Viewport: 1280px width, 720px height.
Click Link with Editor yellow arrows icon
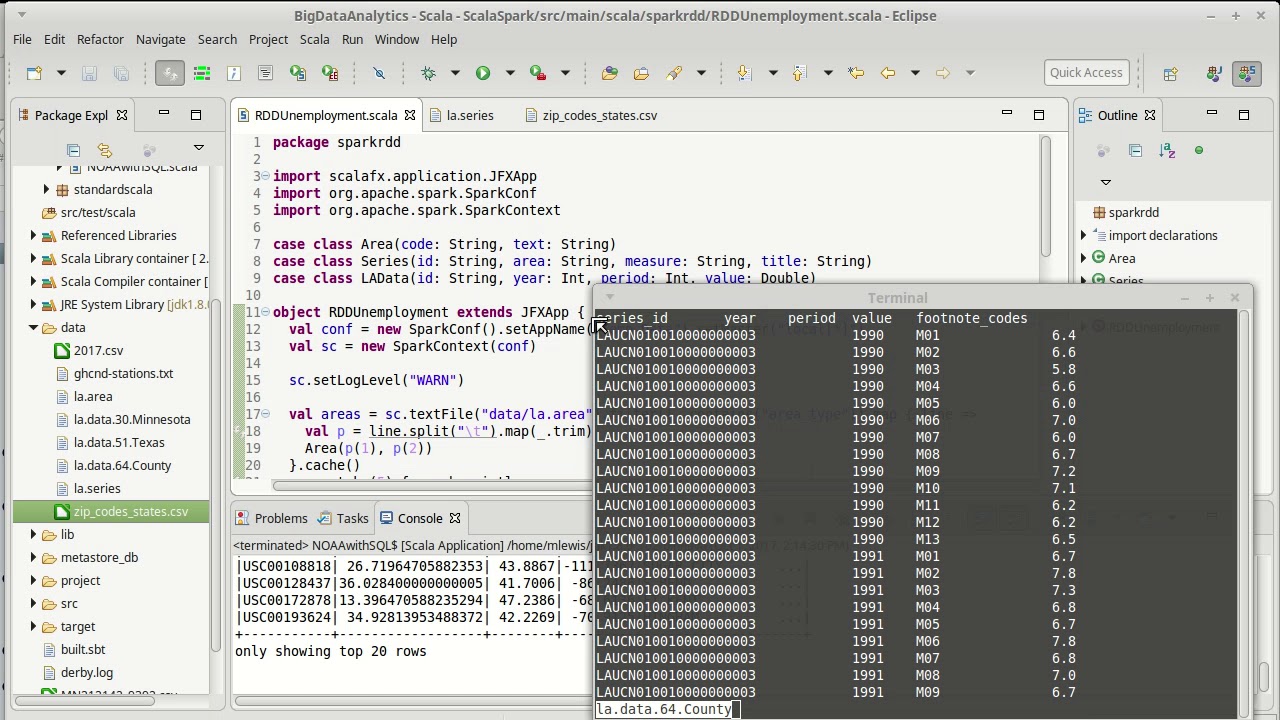point(104,150)
